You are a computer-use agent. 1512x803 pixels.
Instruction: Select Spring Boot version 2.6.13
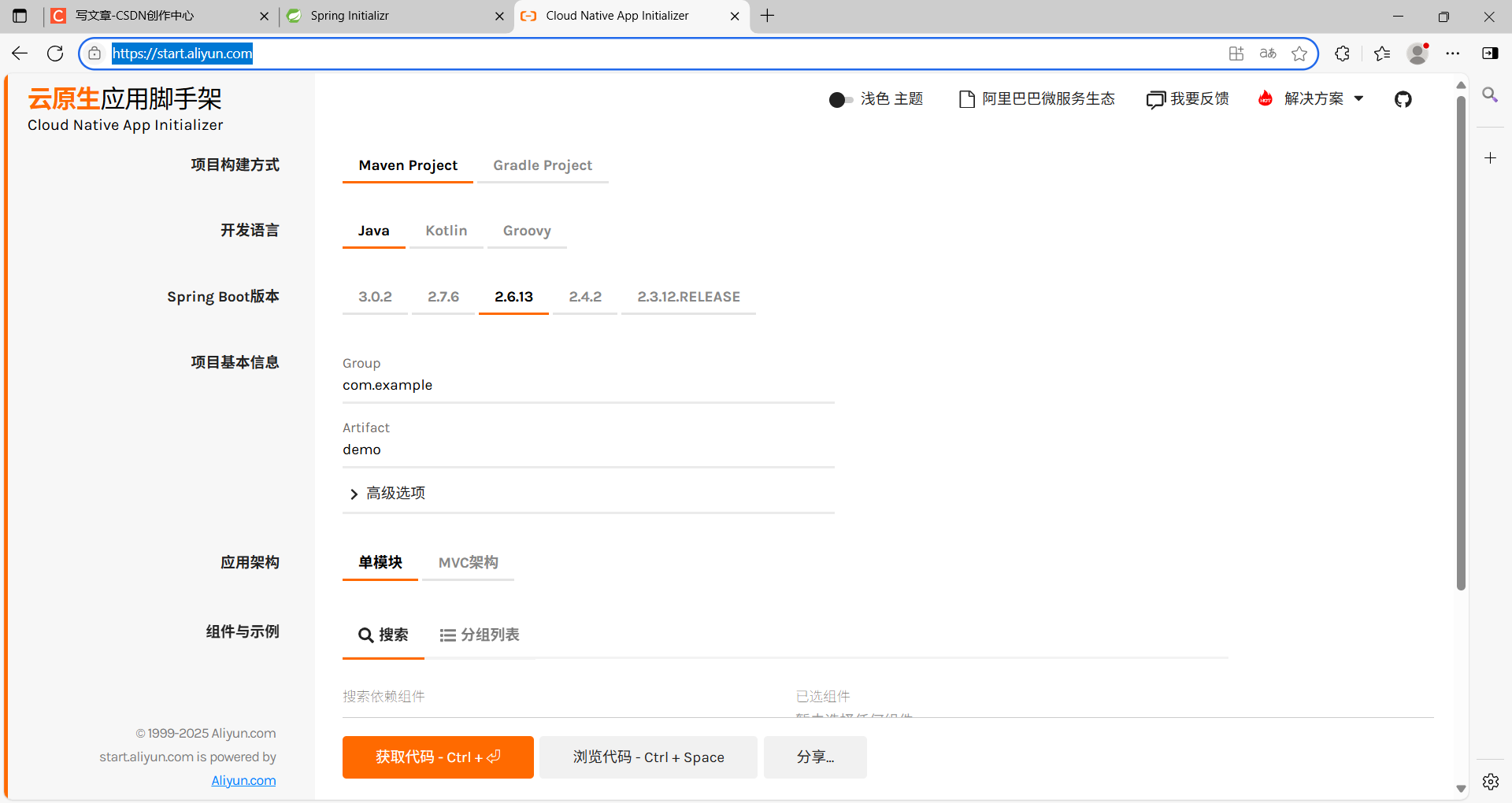tap(513, 297)
